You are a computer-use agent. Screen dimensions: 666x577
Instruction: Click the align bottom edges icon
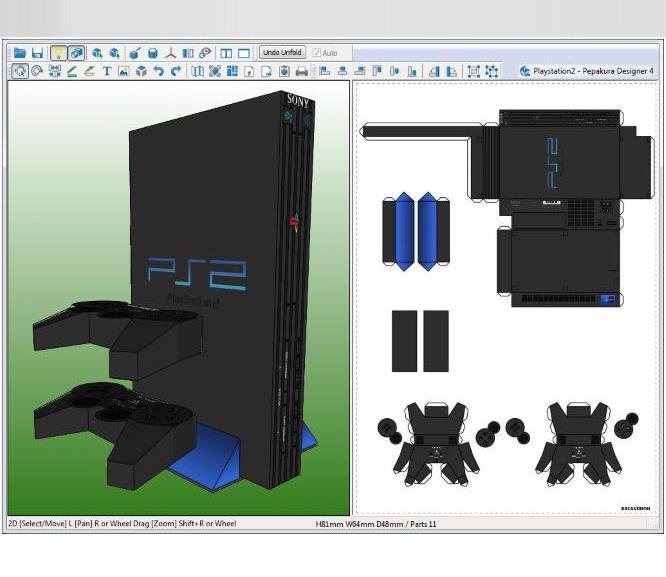click(412, 71)
